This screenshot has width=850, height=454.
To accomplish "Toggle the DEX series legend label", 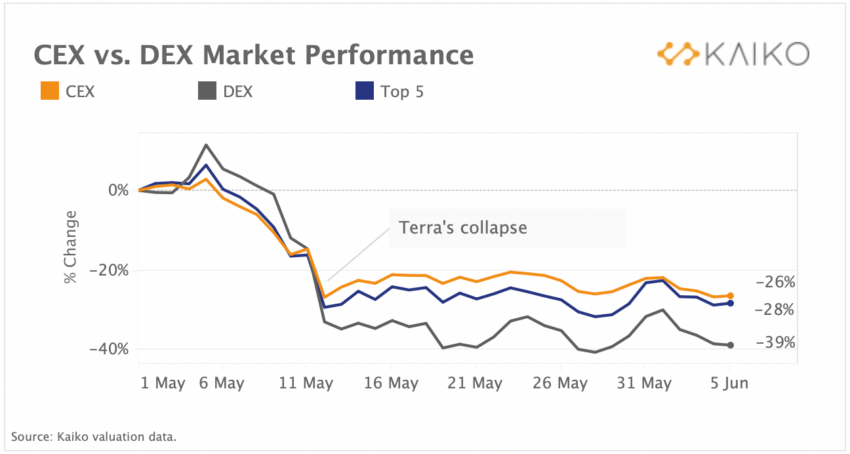I will [x=238, y=92].
